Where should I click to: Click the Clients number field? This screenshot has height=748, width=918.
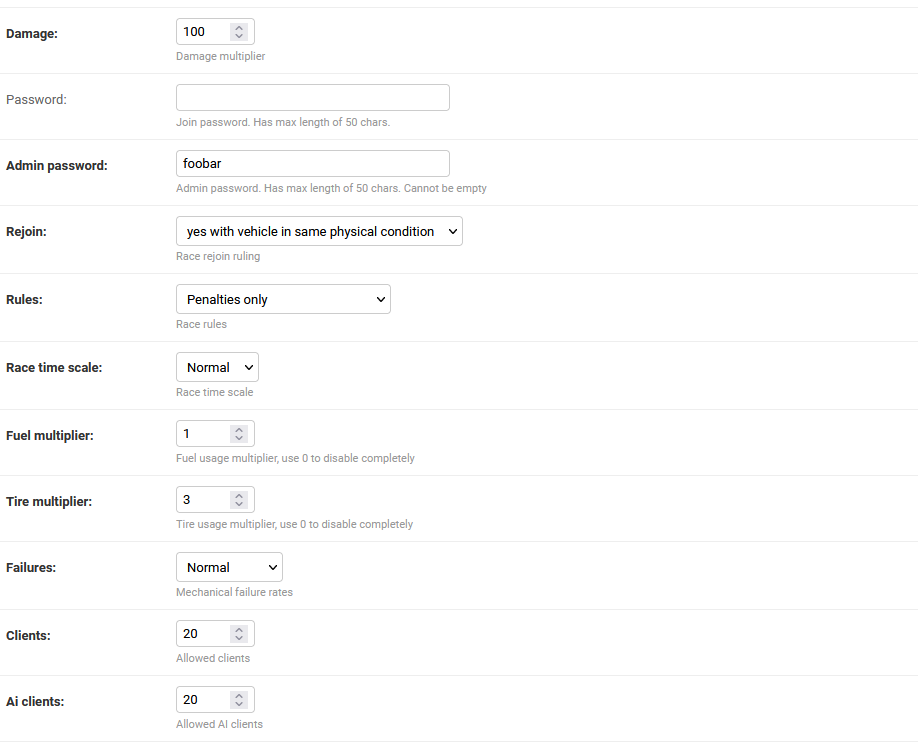click(204, 634)
